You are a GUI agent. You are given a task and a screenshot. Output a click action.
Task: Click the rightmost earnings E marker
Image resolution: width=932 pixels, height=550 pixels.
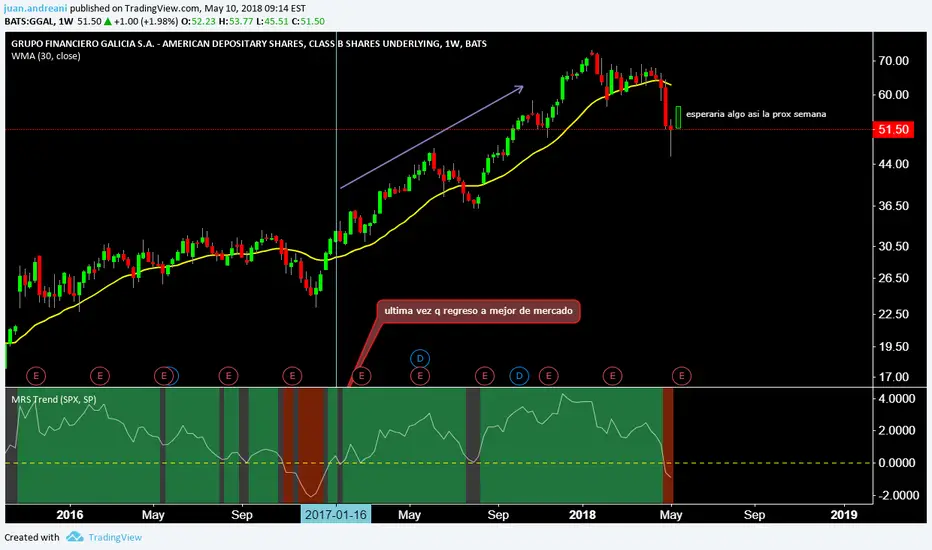tap(681, 376)
